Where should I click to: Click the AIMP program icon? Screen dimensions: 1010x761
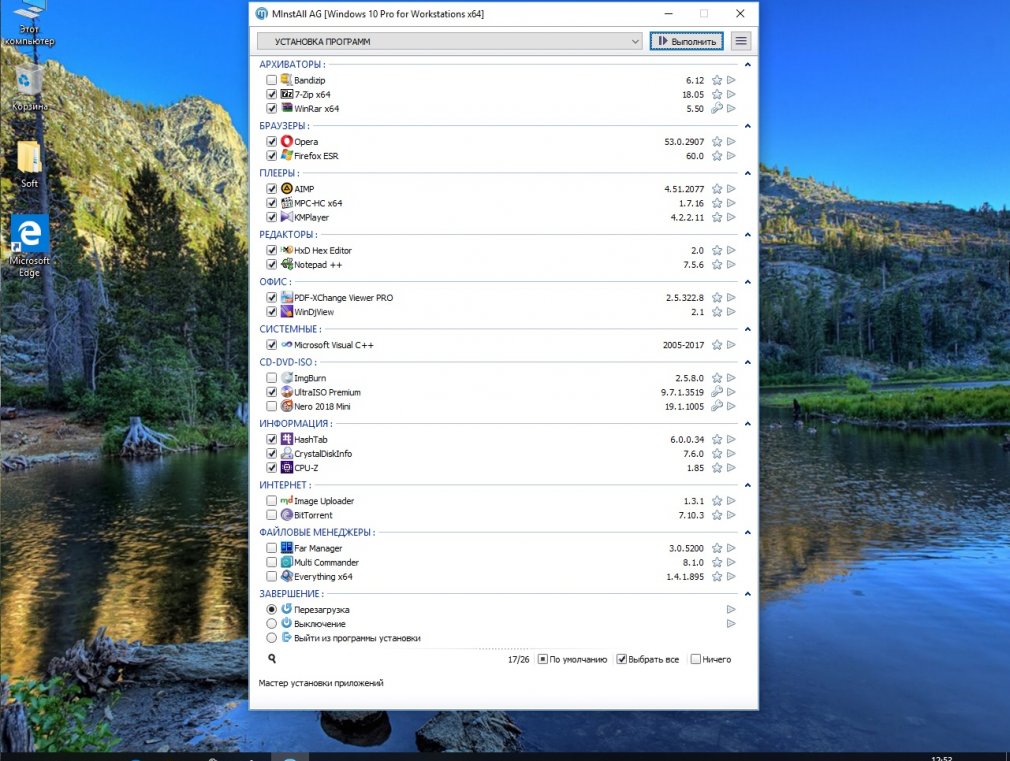pyautogui.click(x=287, y=189)
